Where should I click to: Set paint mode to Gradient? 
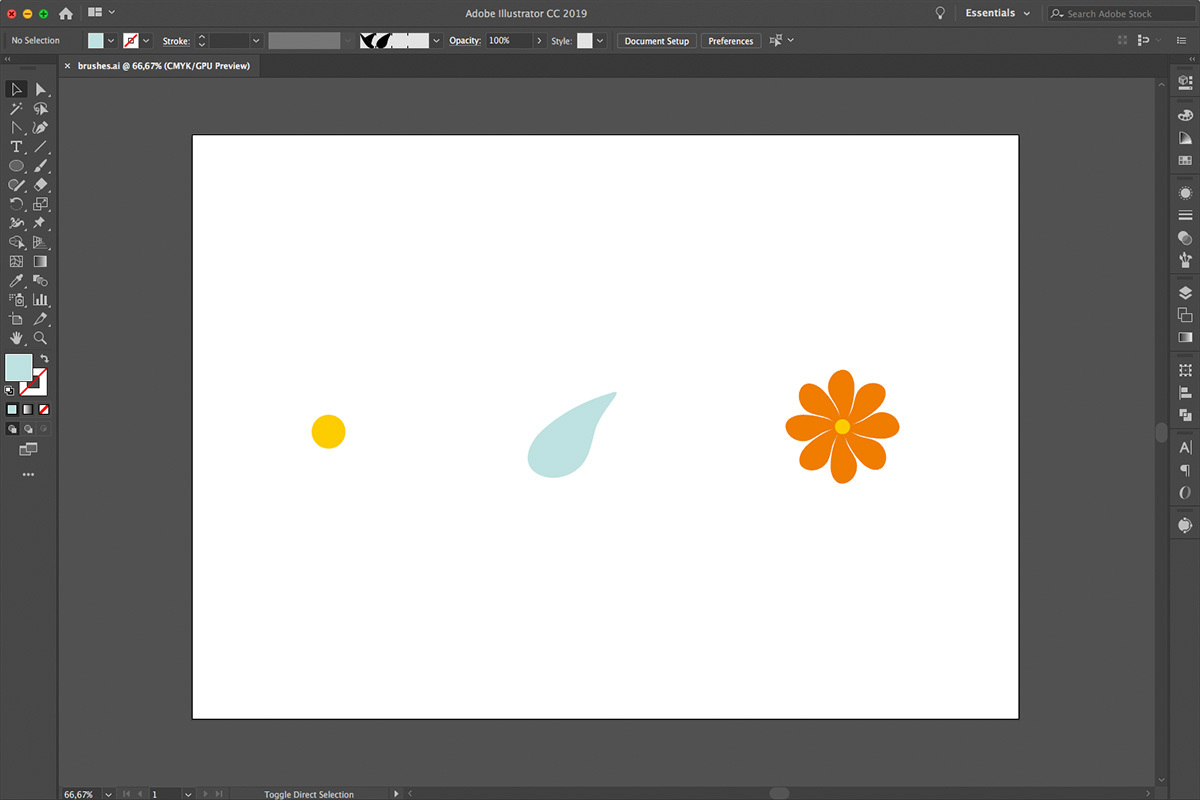28,409
